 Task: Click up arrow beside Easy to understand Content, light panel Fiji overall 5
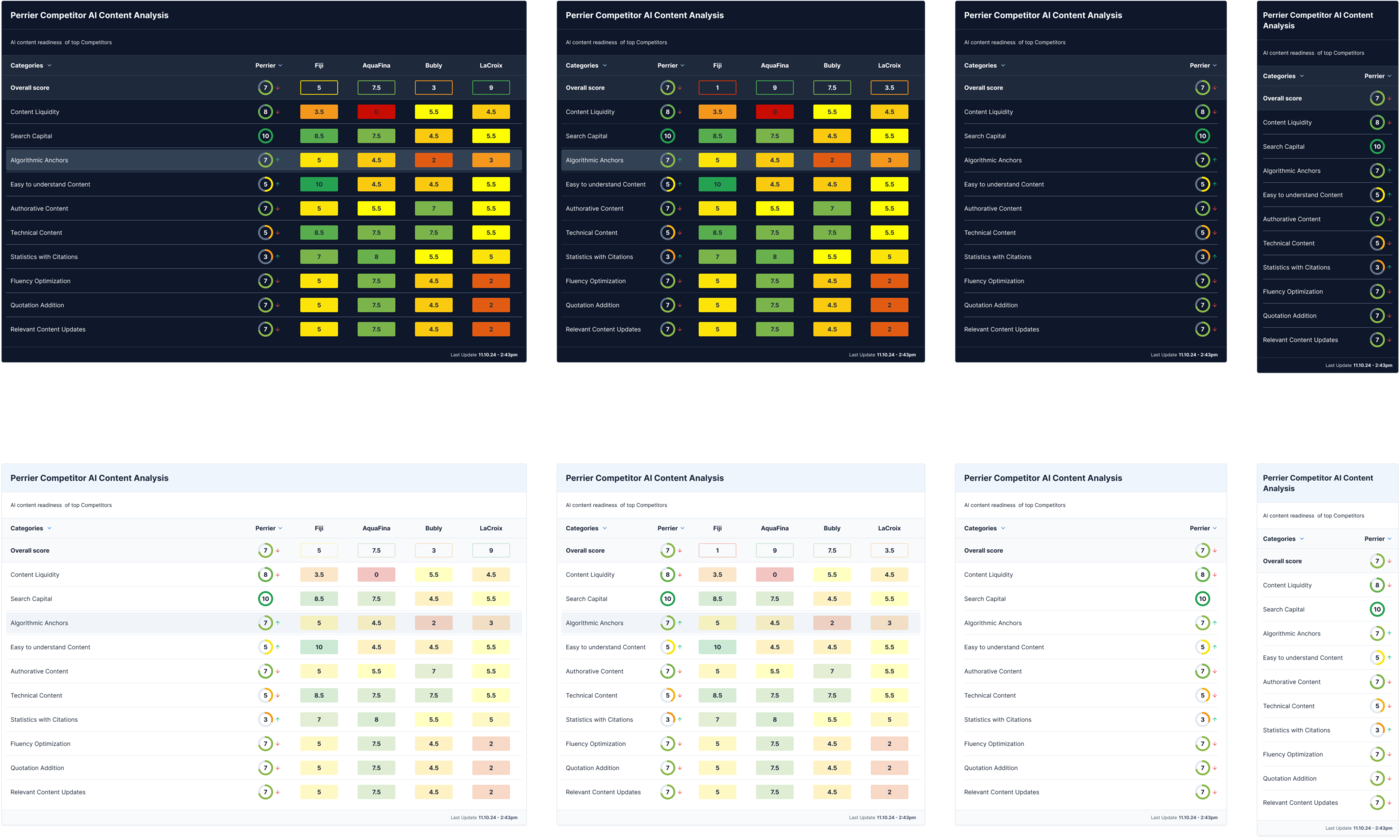point(277,647)
